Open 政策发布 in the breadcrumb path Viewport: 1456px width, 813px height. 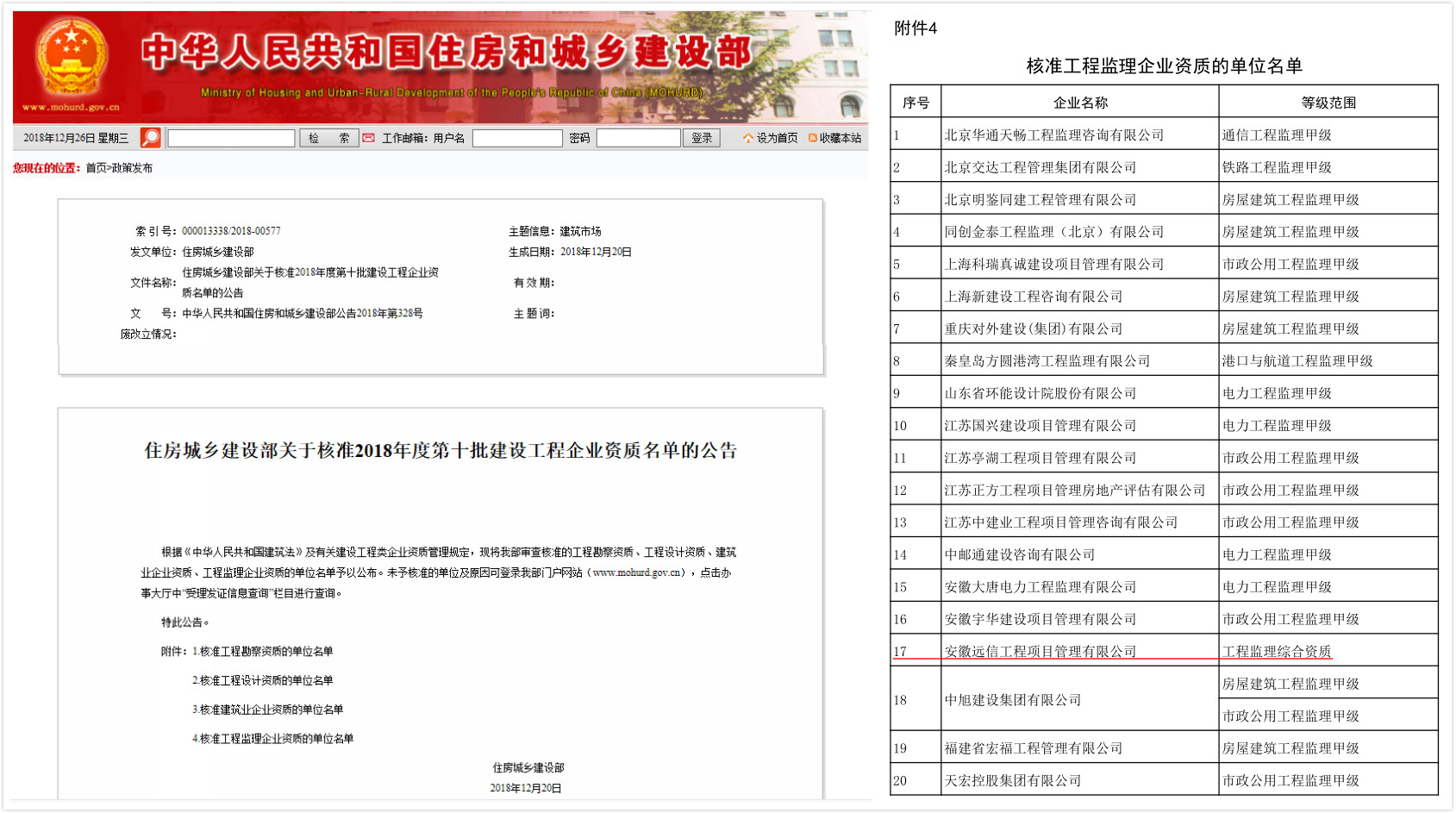click(132, 168)
